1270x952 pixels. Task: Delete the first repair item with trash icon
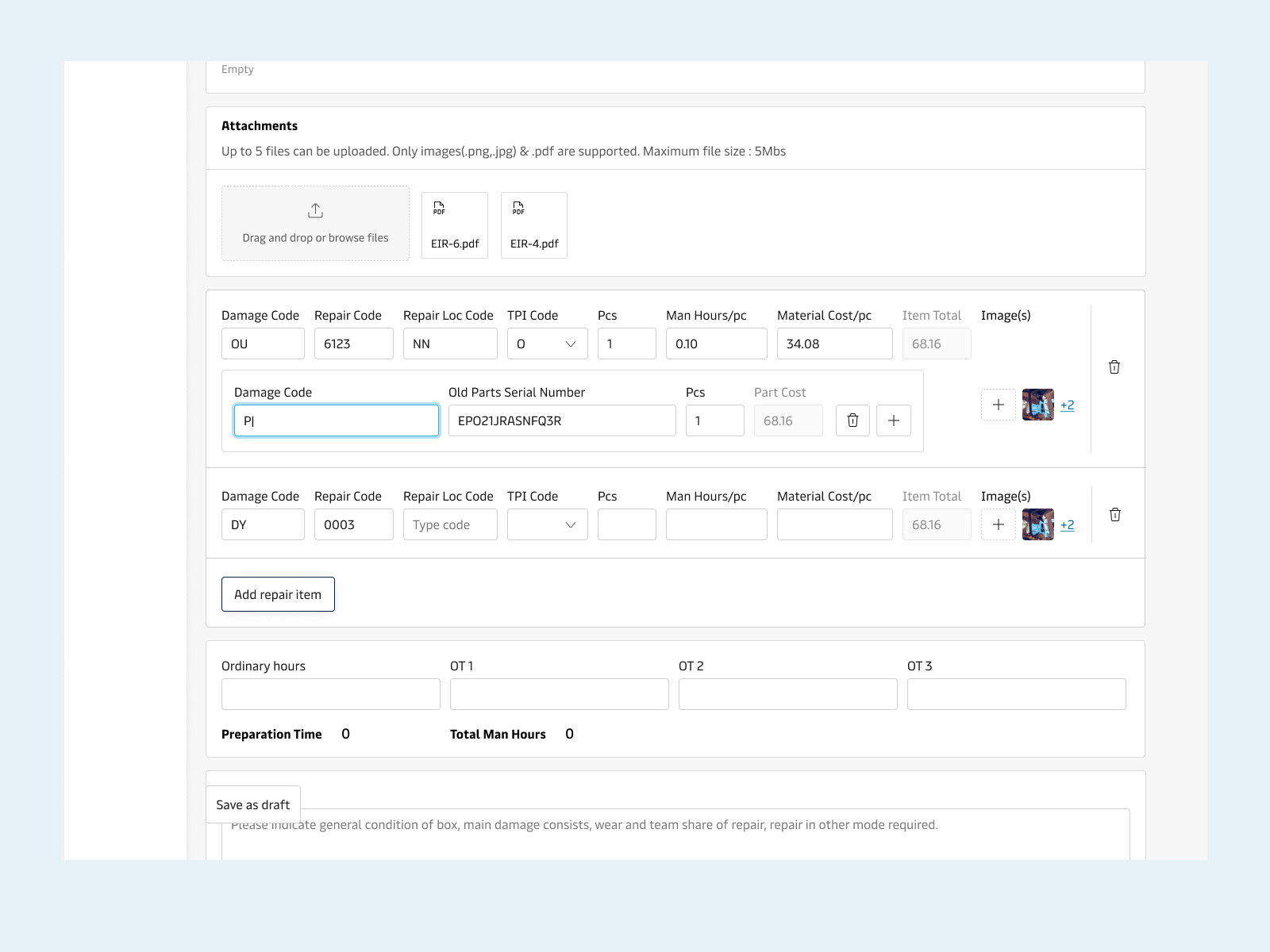point(1114,367)
